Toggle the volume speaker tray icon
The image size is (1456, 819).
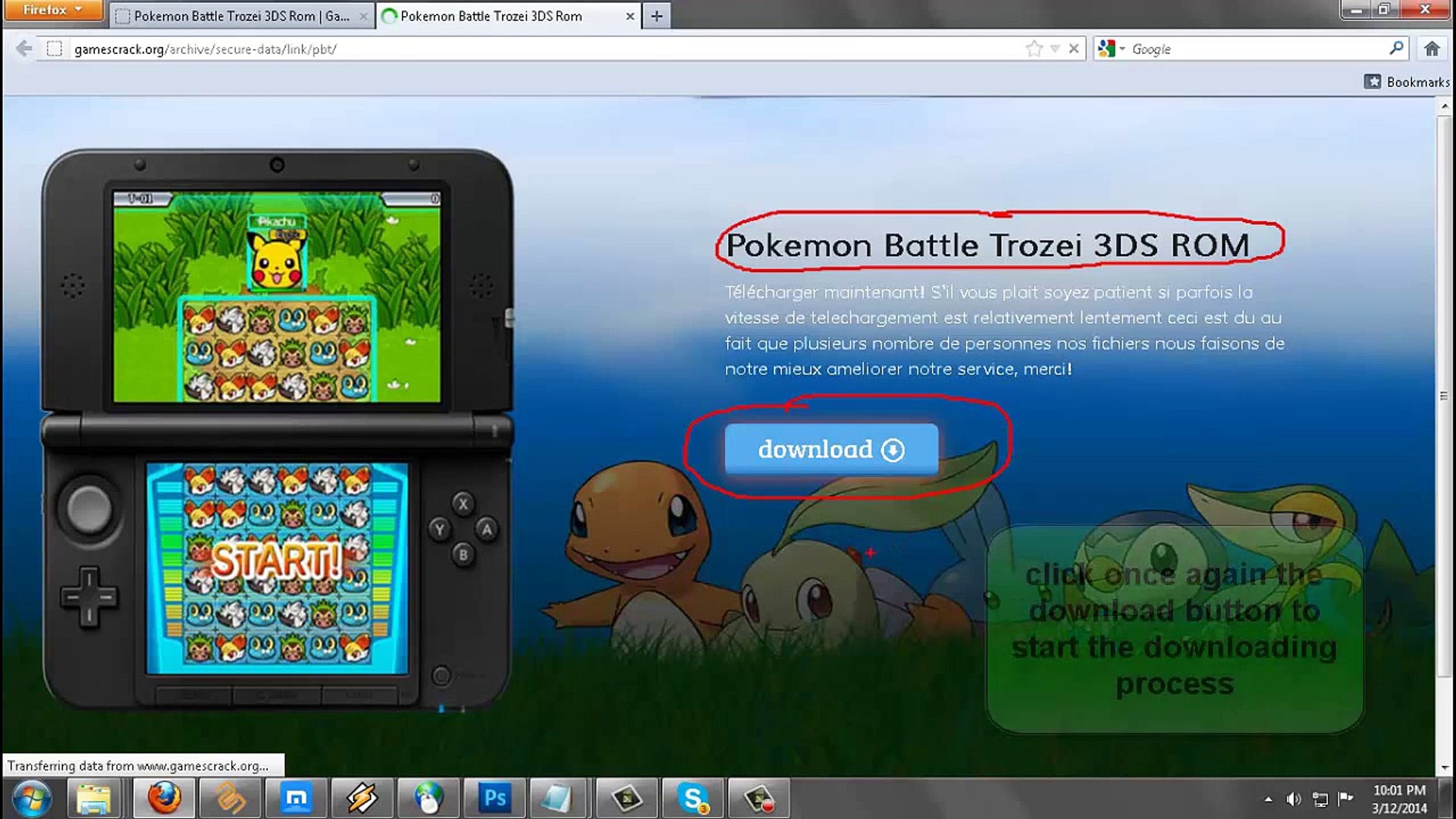click(1293, 799)
